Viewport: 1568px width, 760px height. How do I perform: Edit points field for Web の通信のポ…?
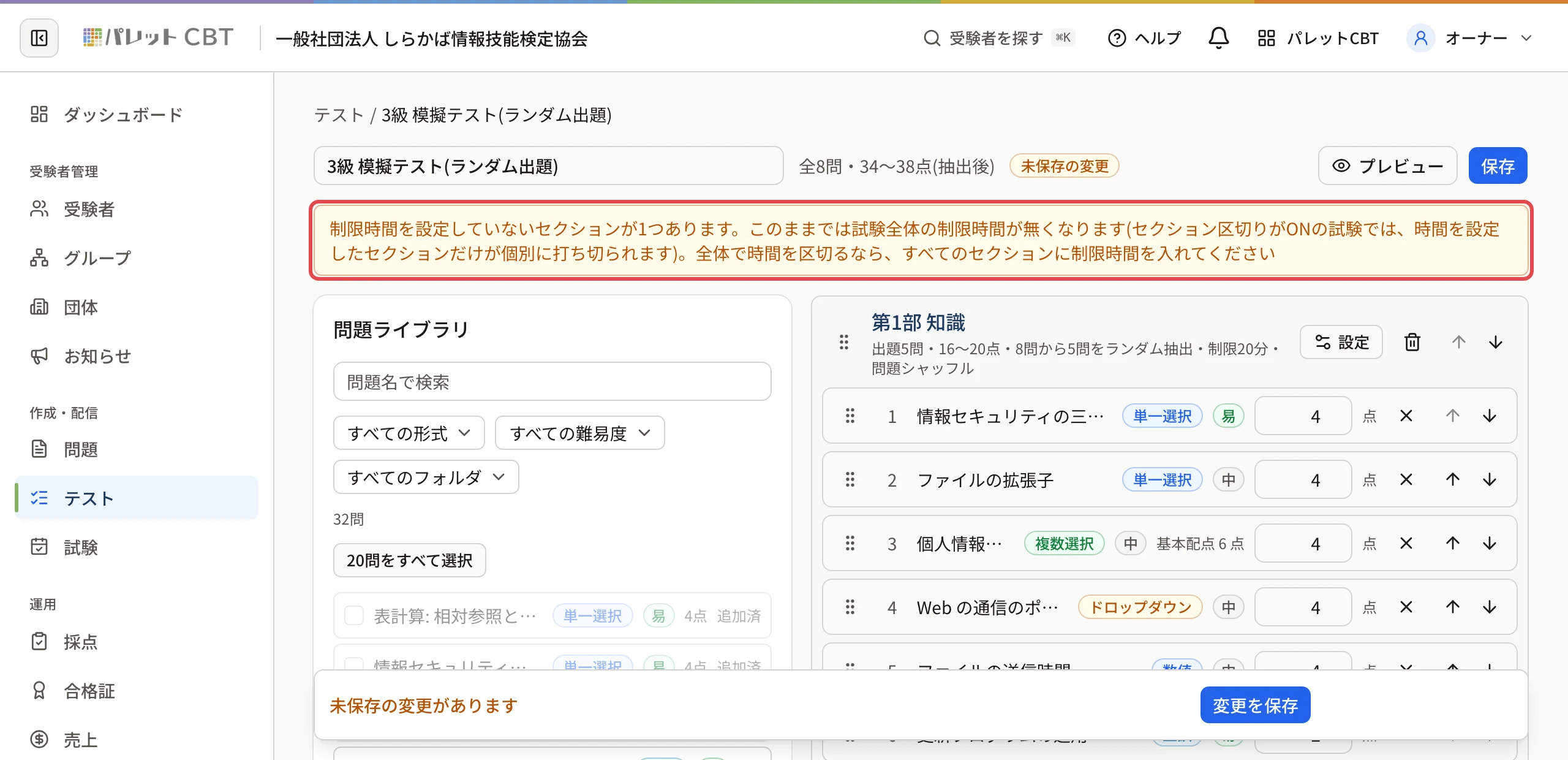(1303, 607)
